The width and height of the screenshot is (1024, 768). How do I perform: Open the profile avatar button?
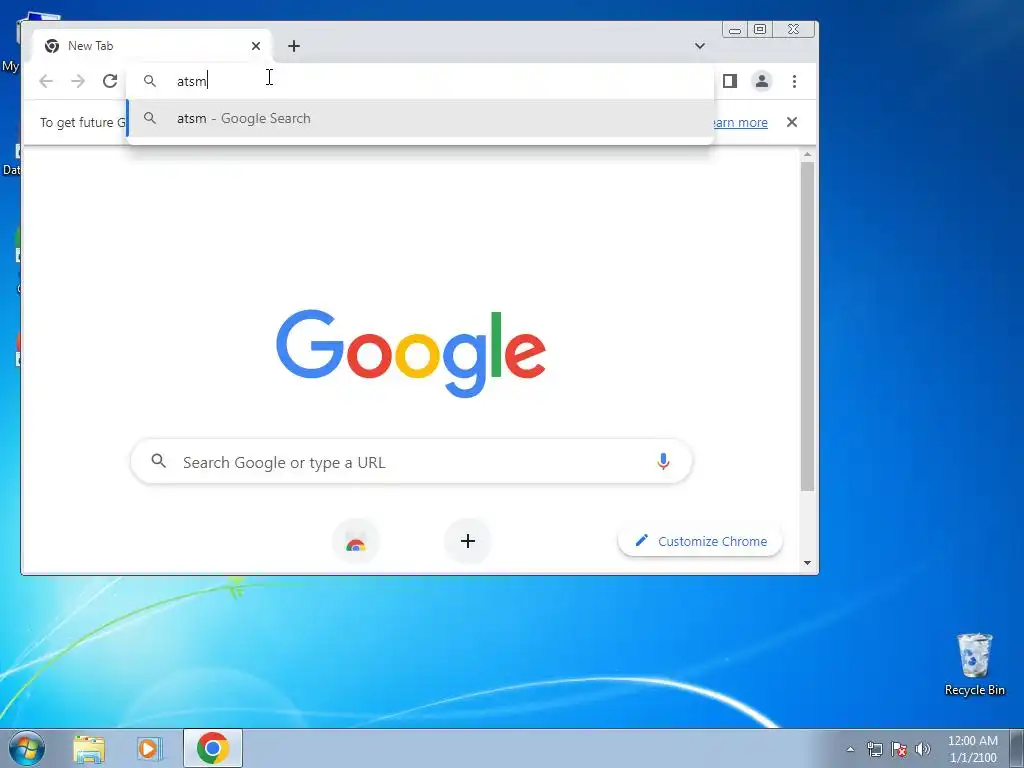[x=761, y=81]
